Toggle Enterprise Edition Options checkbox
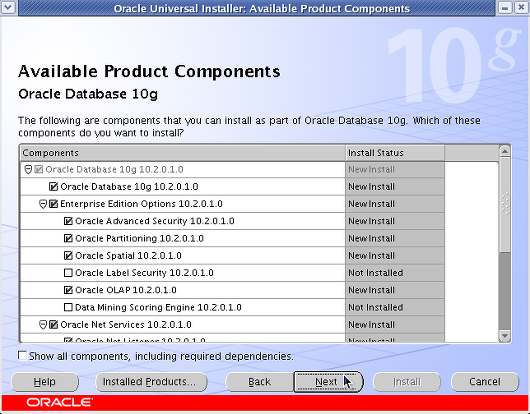 tap(53, 204)
